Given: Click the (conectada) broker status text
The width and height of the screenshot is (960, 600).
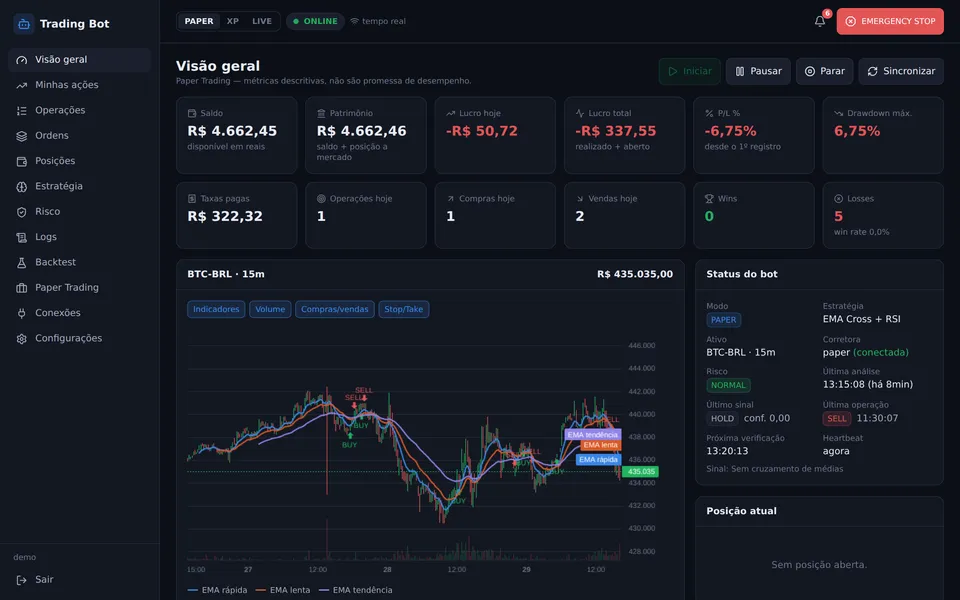Looking at the screenshot, I should 880,353.
